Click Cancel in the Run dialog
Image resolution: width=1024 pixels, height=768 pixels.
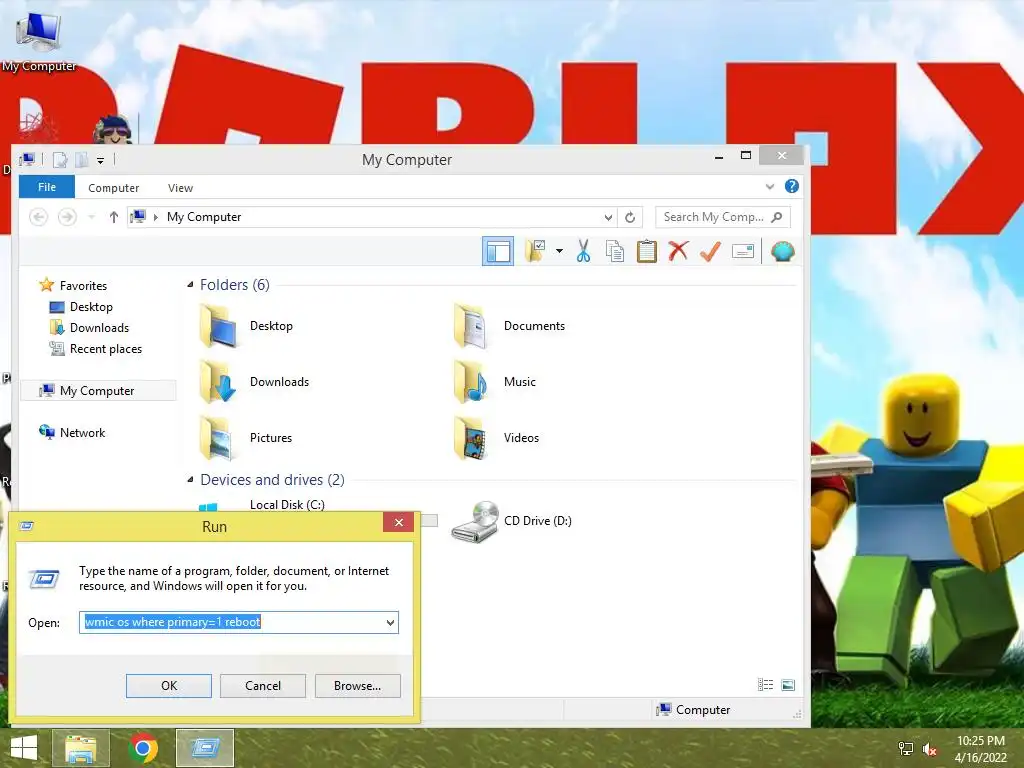click(263, 686)
